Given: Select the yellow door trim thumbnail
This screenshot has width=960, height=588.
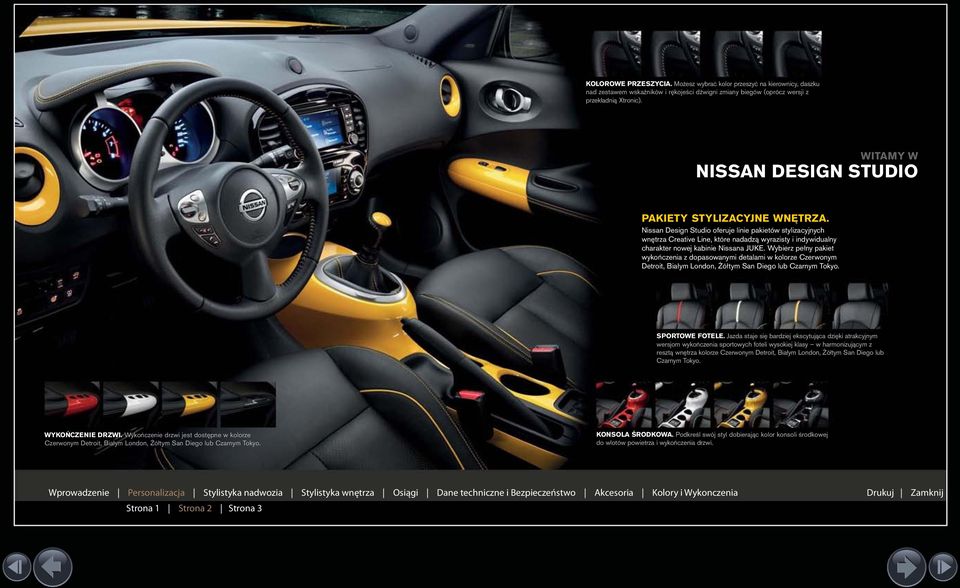Looking at the screenshot, I should coord(189,404).
